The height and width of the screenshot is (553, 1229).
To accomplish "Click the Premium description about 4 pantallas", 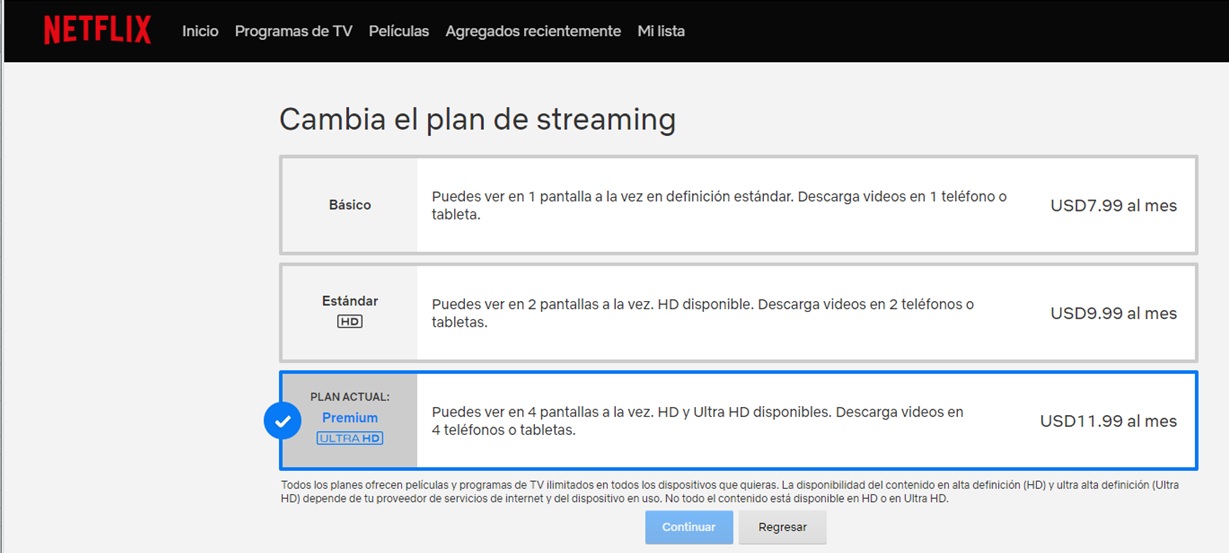I will tap(698, 421).
